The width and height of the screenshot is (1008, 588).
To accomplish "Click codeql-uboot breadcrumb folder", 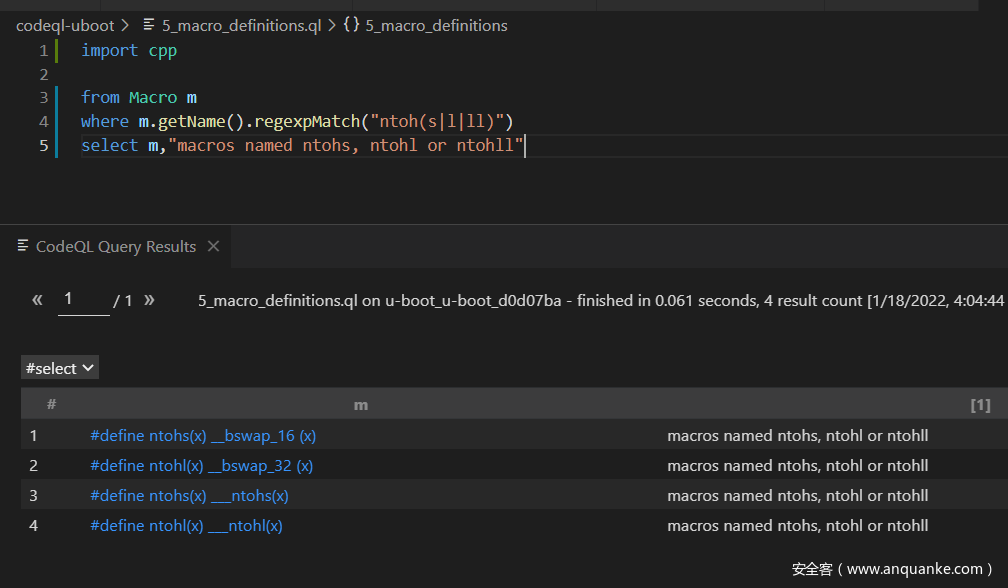I will click(65, 25).
